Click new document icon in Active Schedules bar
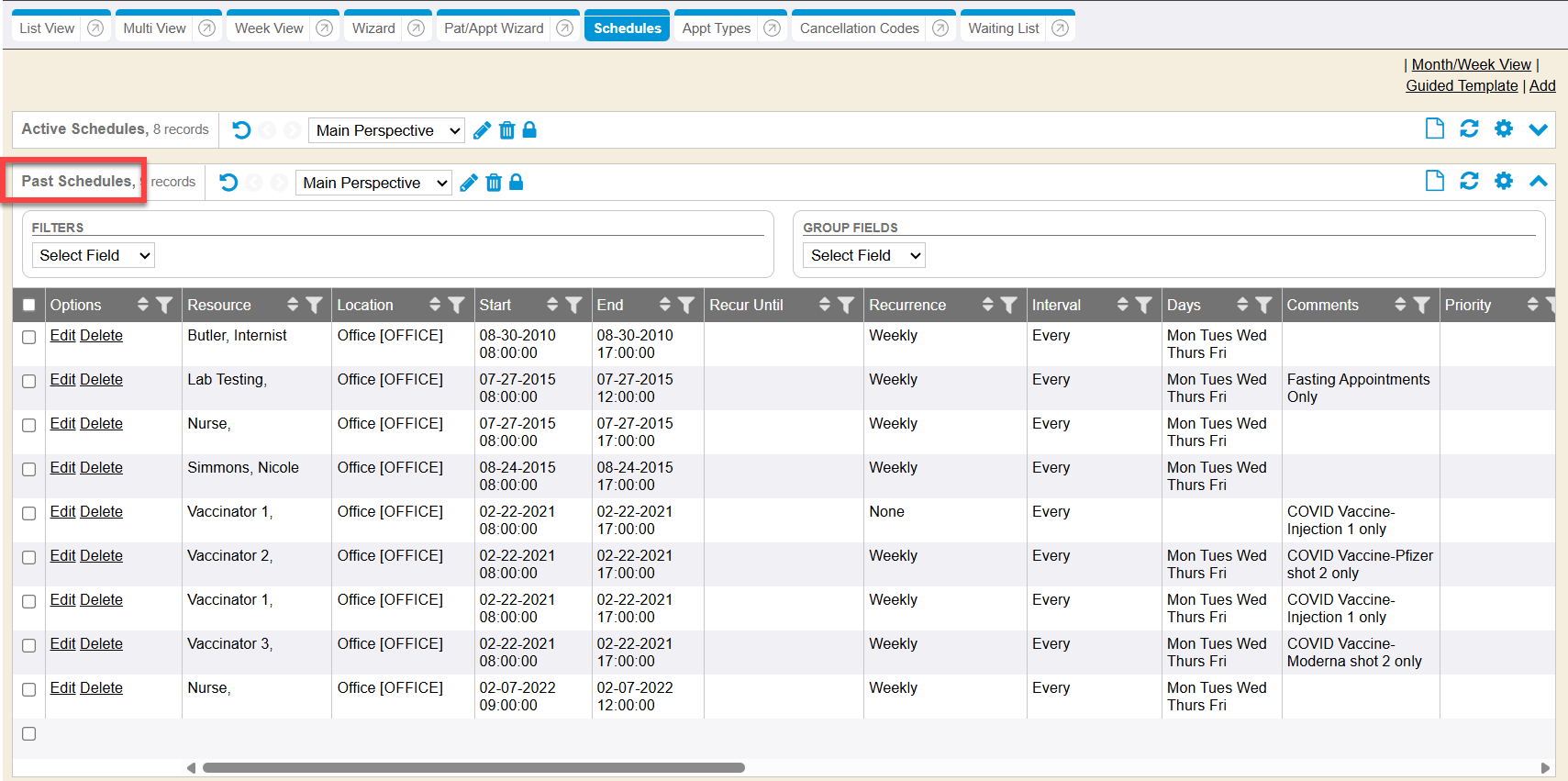This screenshot has height=781, width=1568. (1434, 128)
